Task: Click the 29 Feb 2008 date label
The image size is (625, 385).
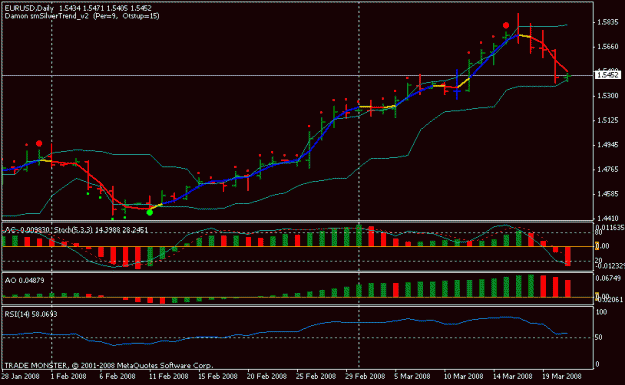Action: pyautogui.click(x=365, y=376)
